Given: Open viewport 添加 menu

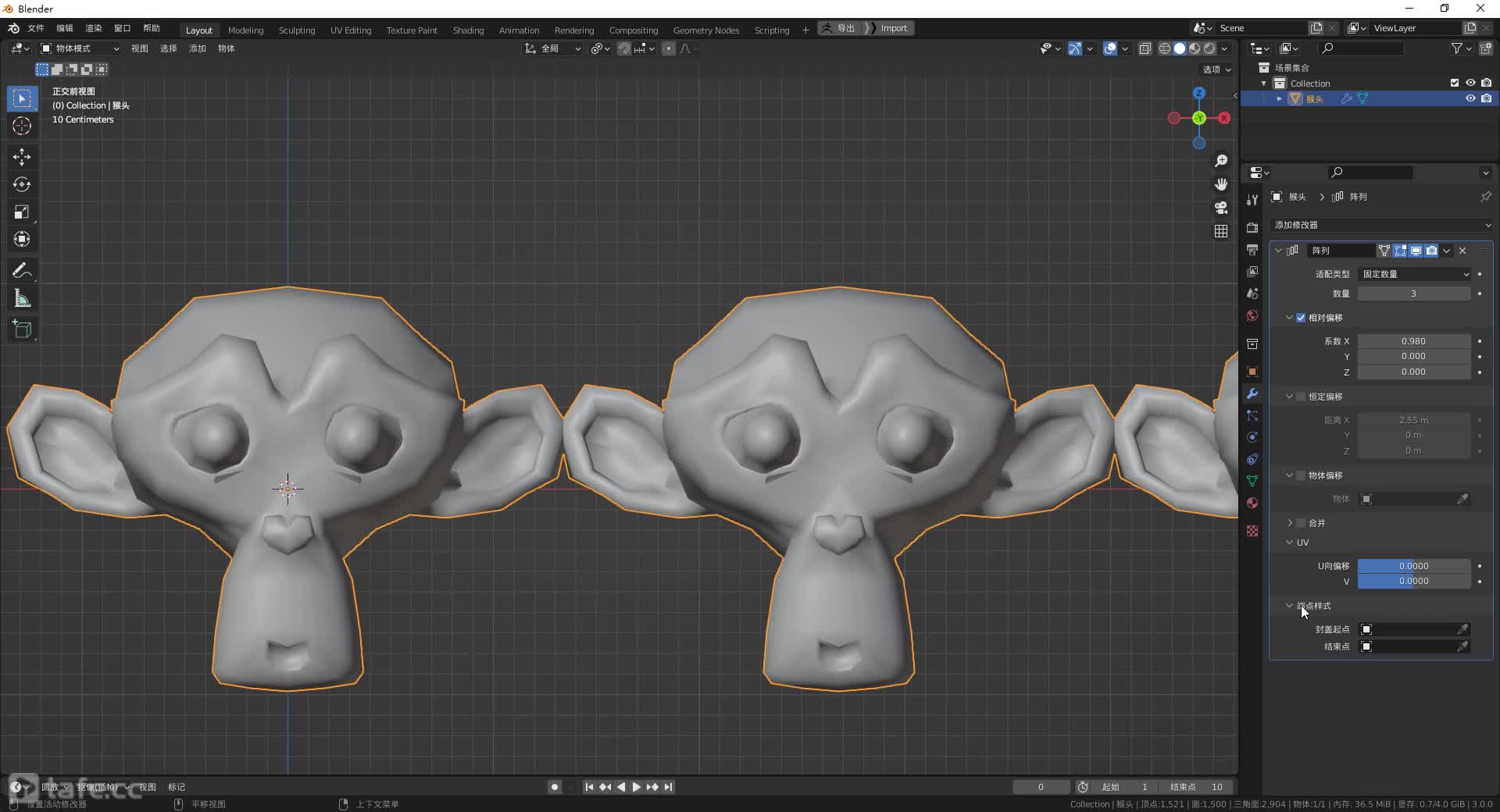Looking at the screenshot, I should [x=198, y=48].
